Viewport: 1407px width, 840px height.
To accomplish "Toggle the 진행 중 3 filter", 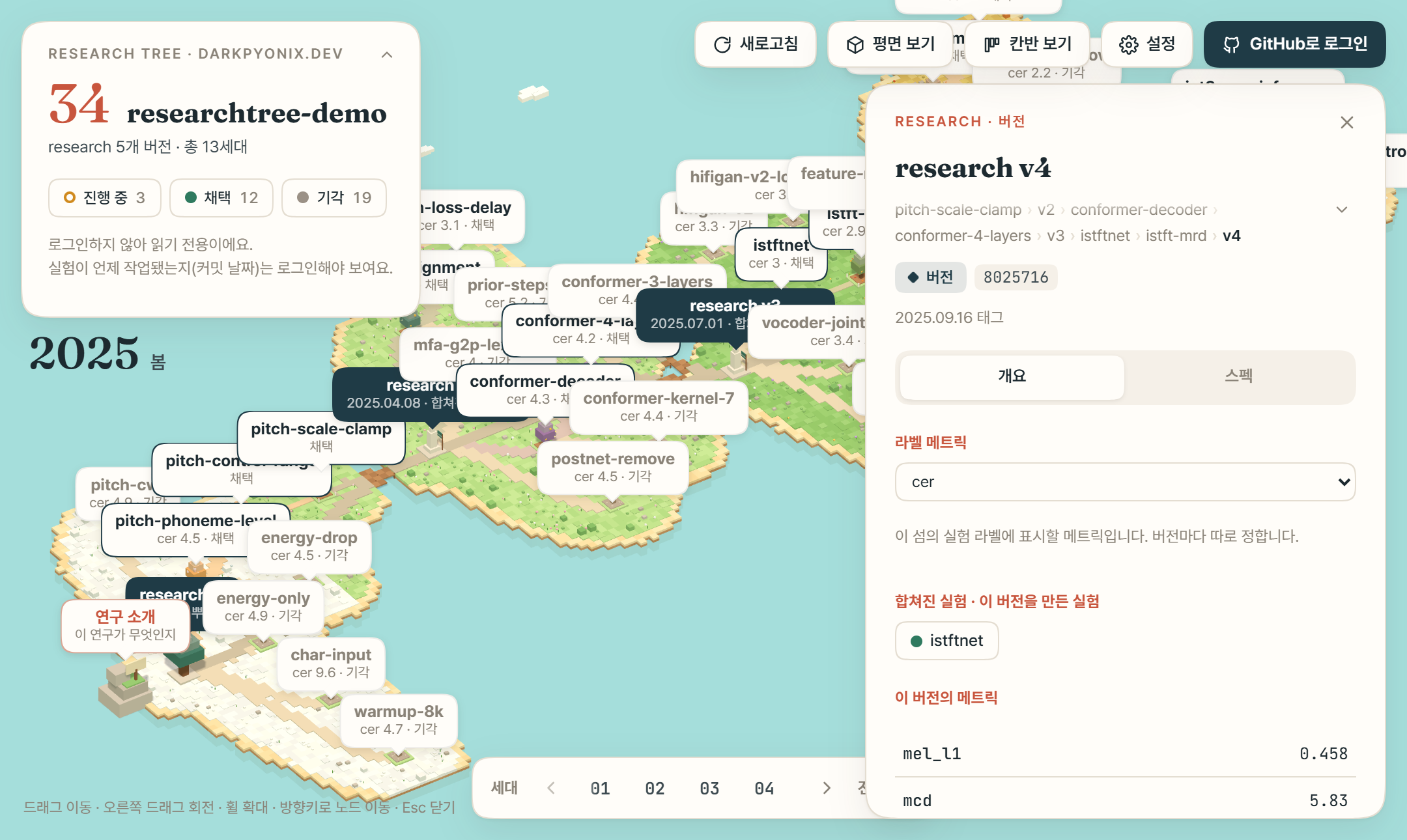I will coord(104,198).
